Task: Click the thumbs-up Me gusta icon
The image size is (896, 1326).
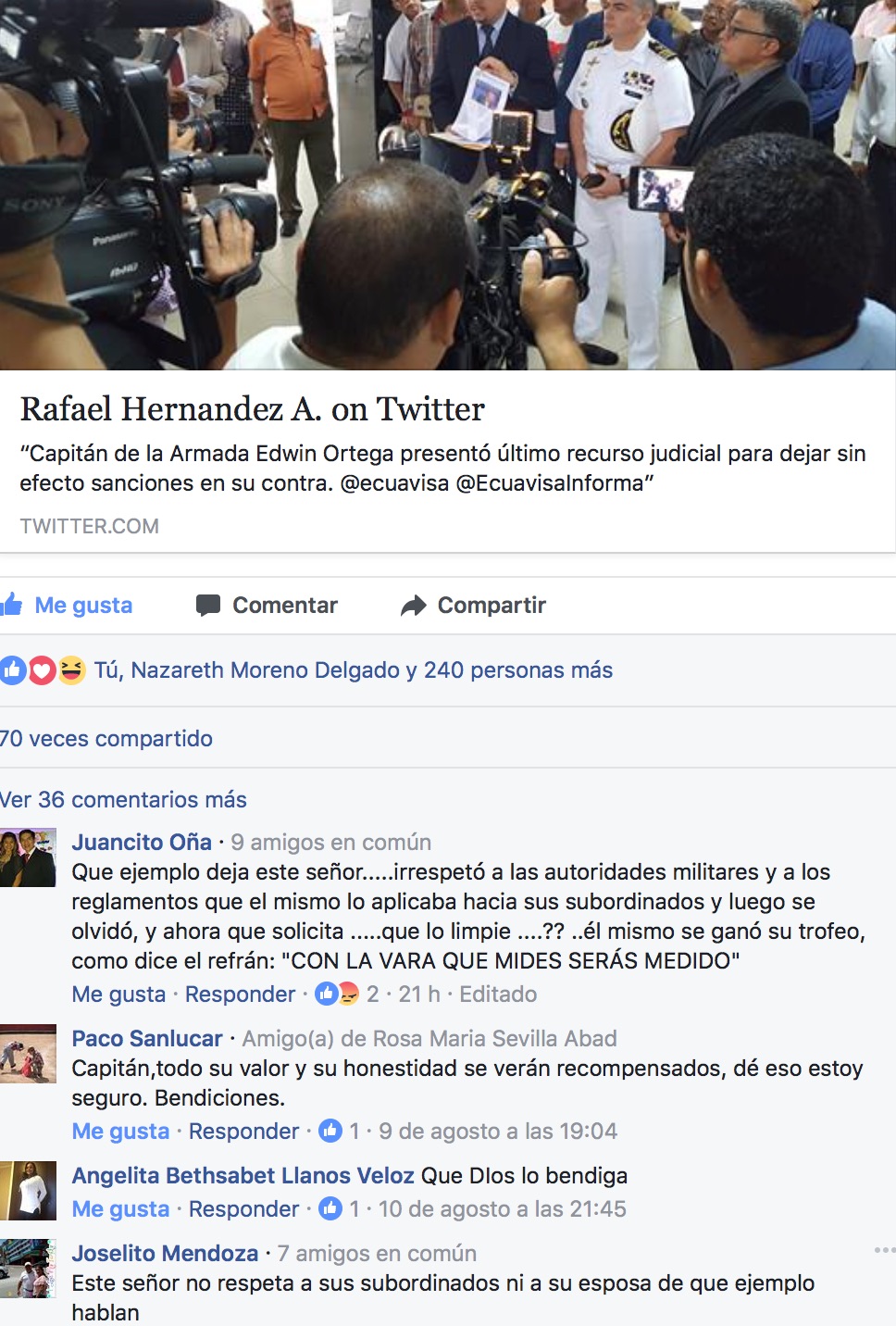Action: click(x=11, y=605)
